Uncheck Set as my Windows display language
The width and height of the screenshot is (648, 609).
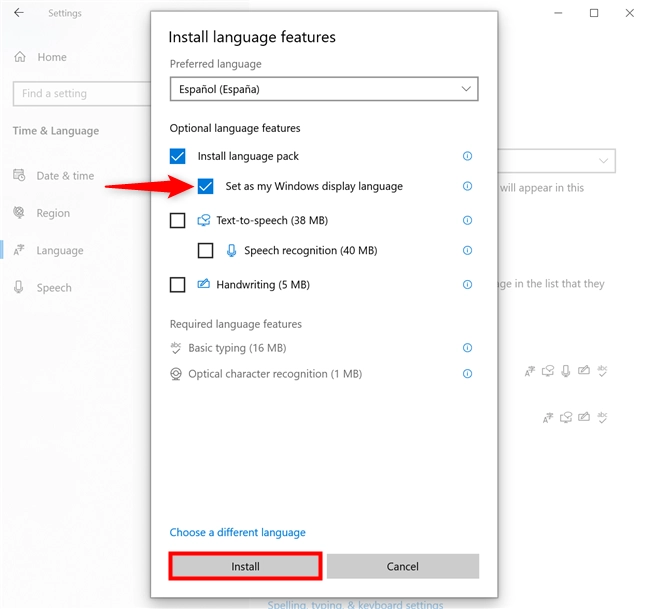(x=205, y=186)
